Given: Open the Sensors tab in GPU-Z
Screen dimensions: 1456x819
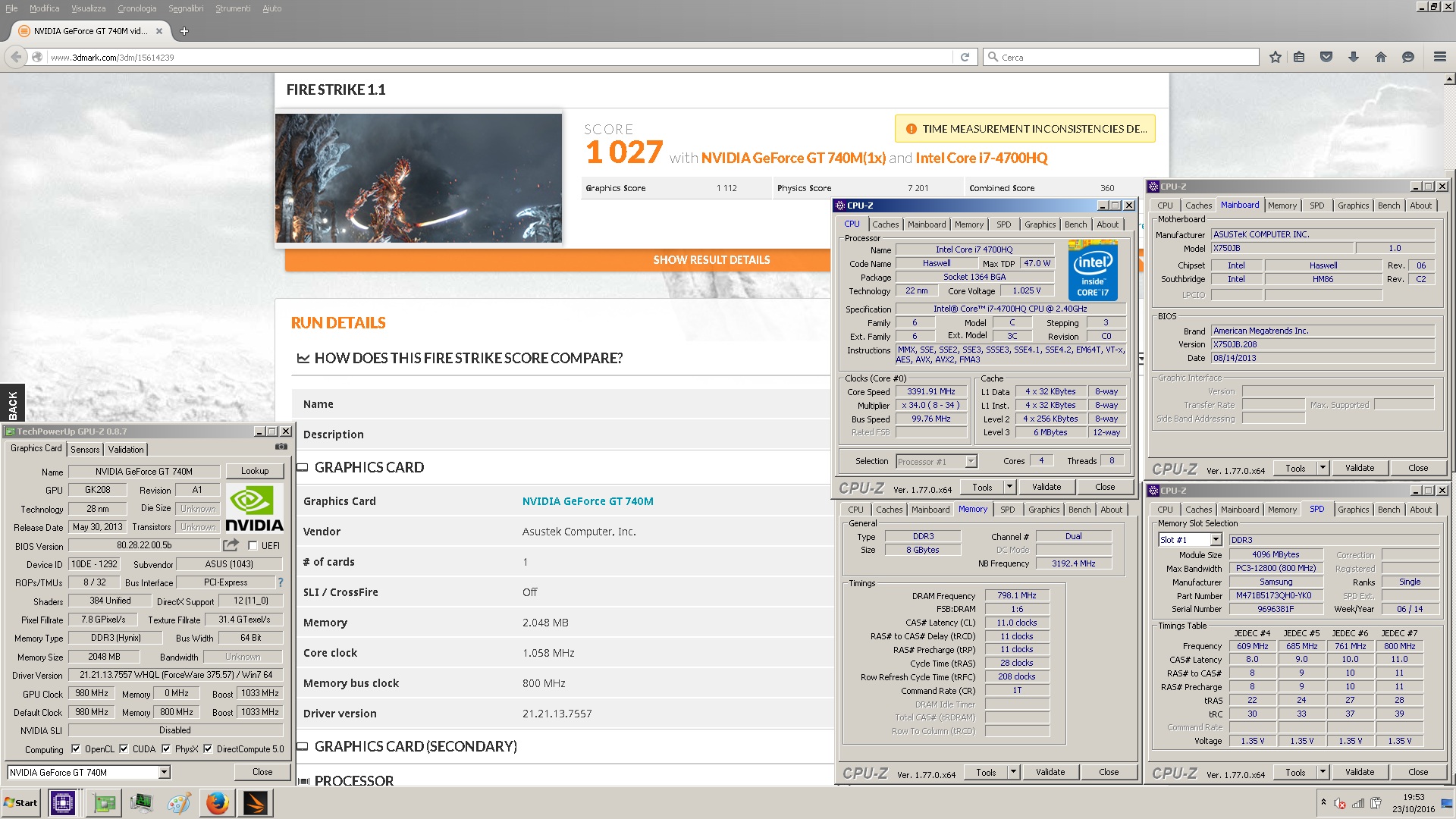Looking at the screenshot, I should pos(85,450).
